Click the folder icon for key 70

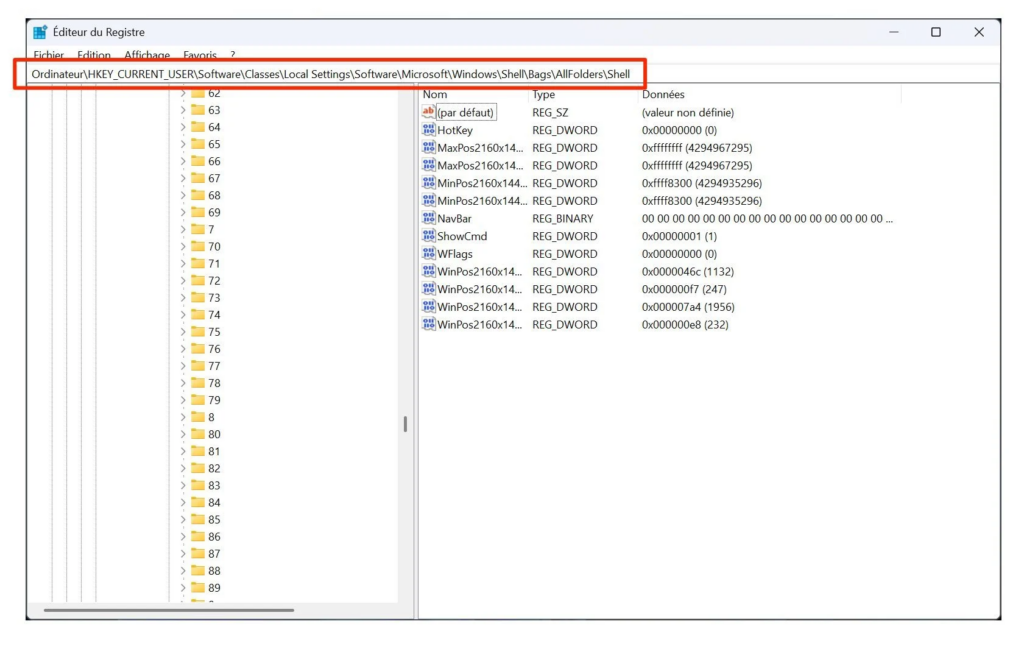tap(198, 246)
